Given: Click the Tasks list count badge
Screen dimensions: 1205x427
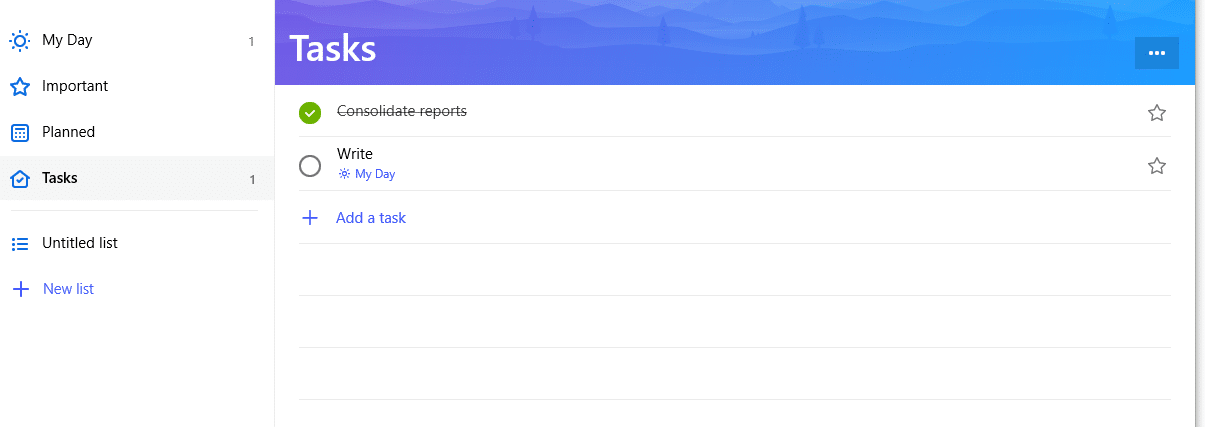Looking at the screenshot, I should [252, 180].
